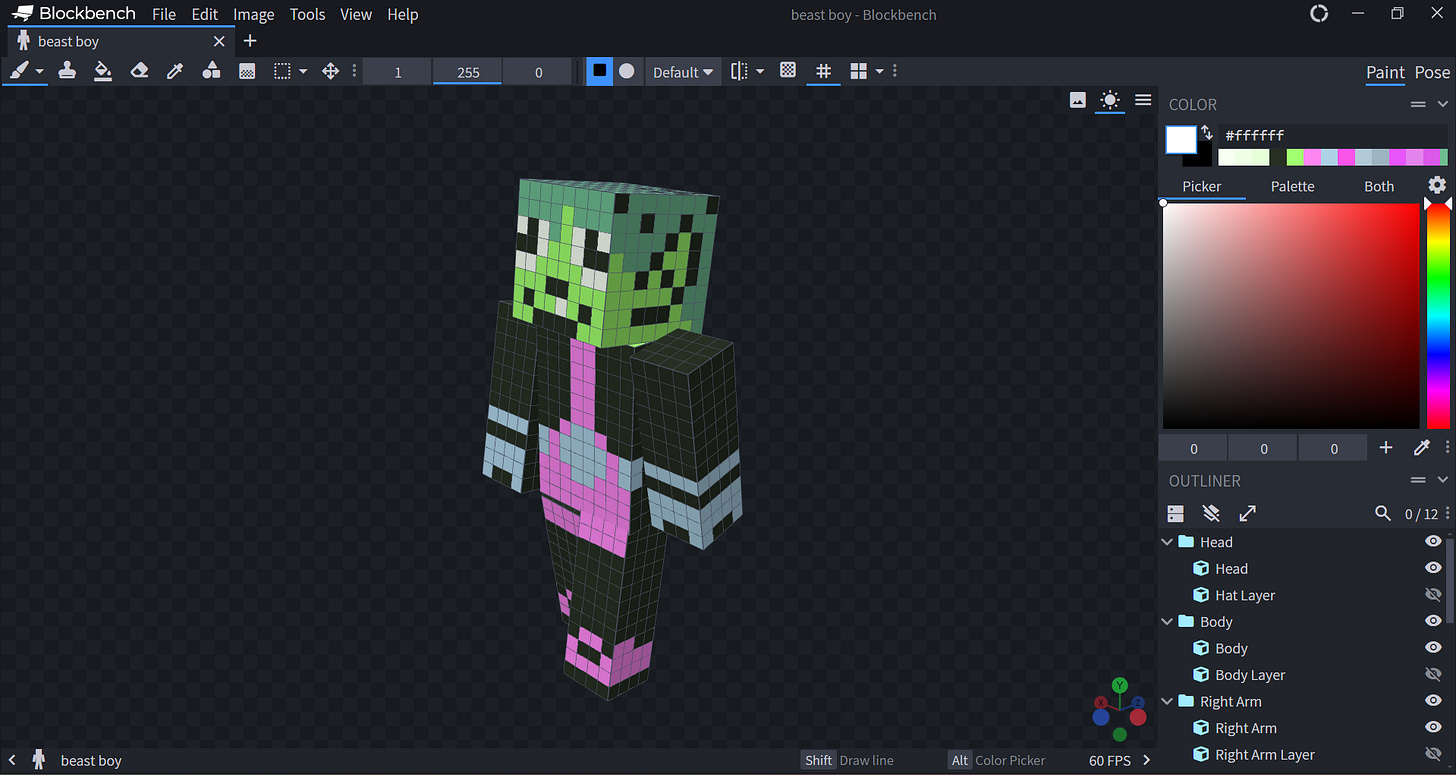This screenshot has width=1456, height=775.
Task: Click the main white color swatch
Action: (1181, 139)
